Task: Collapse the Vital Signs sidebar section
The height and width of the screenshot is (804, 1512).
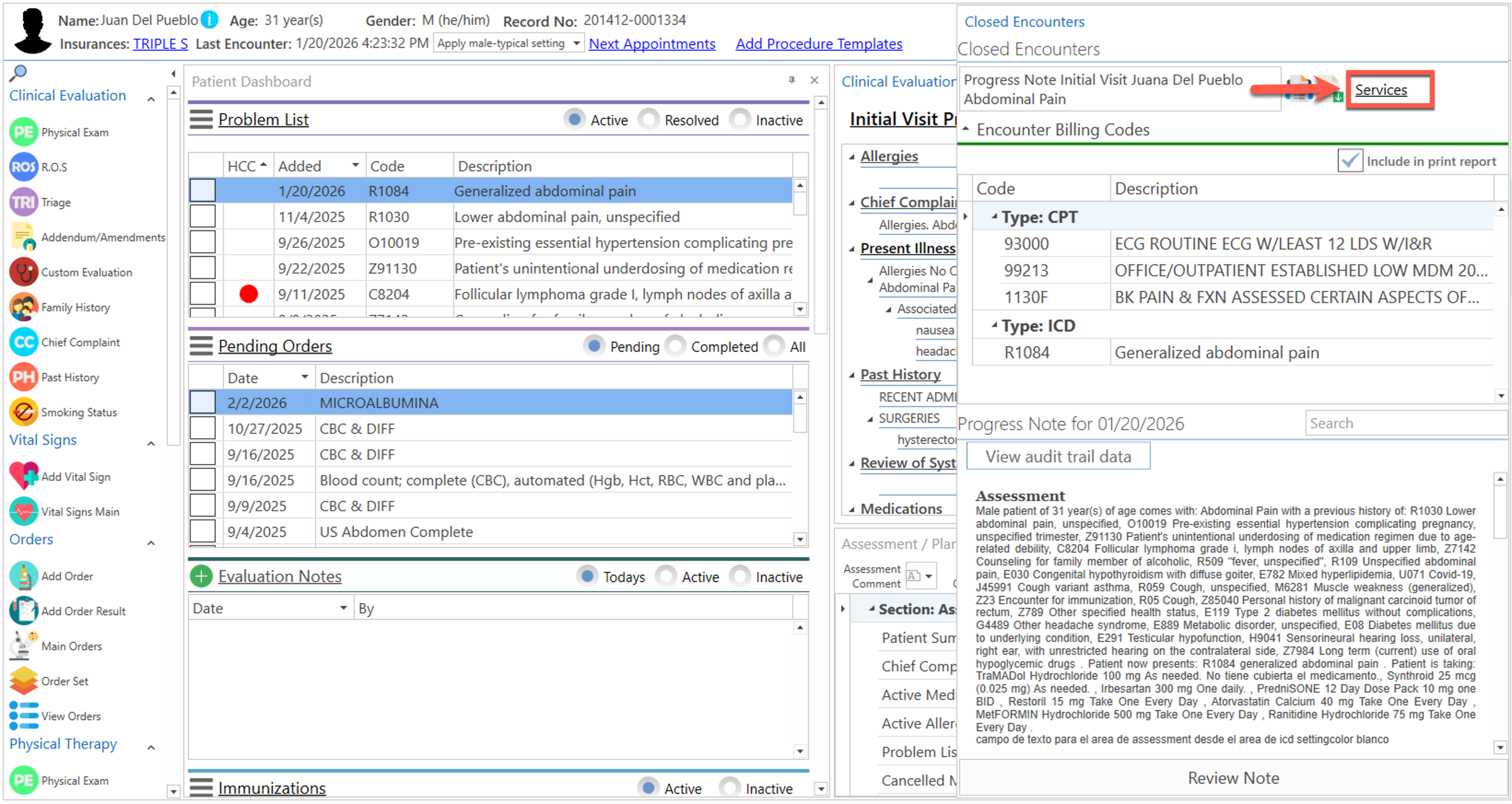Action: 151,443
